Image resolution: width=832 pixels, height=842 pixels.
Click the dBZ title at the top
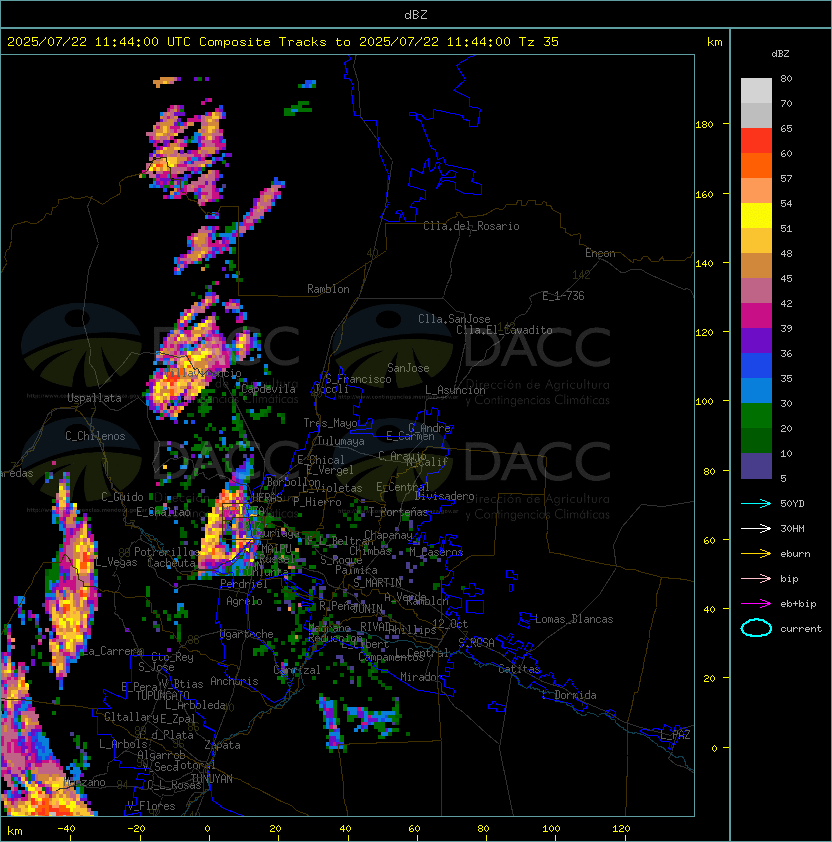click(416, 15)
